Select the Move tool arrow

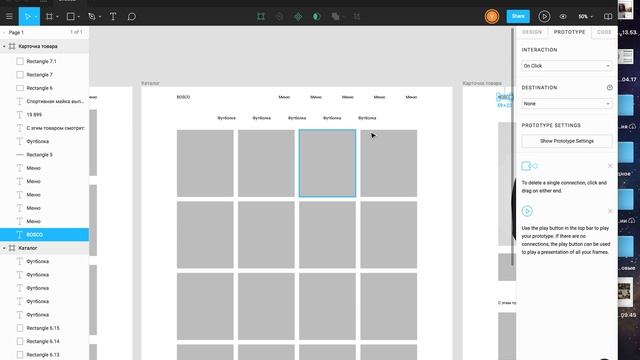[x=27, y=17]
